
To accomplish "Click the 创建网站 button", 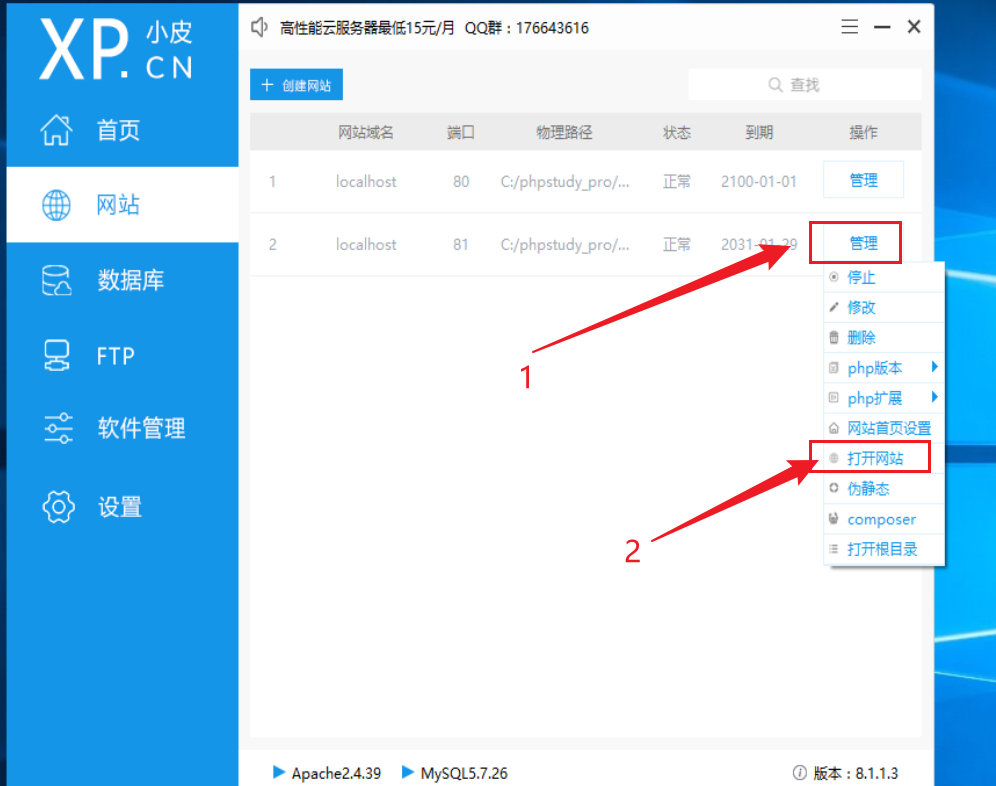I will (296, 85).
